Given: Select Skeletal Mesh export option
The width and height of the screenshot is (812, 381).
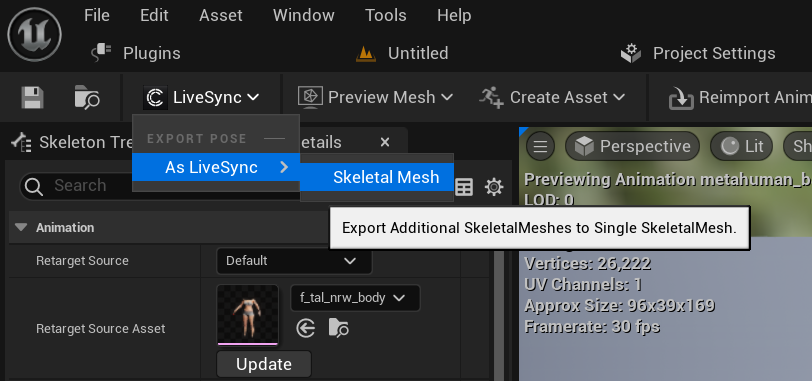Looking at the screenshot, I should click(x=377, y=177).
